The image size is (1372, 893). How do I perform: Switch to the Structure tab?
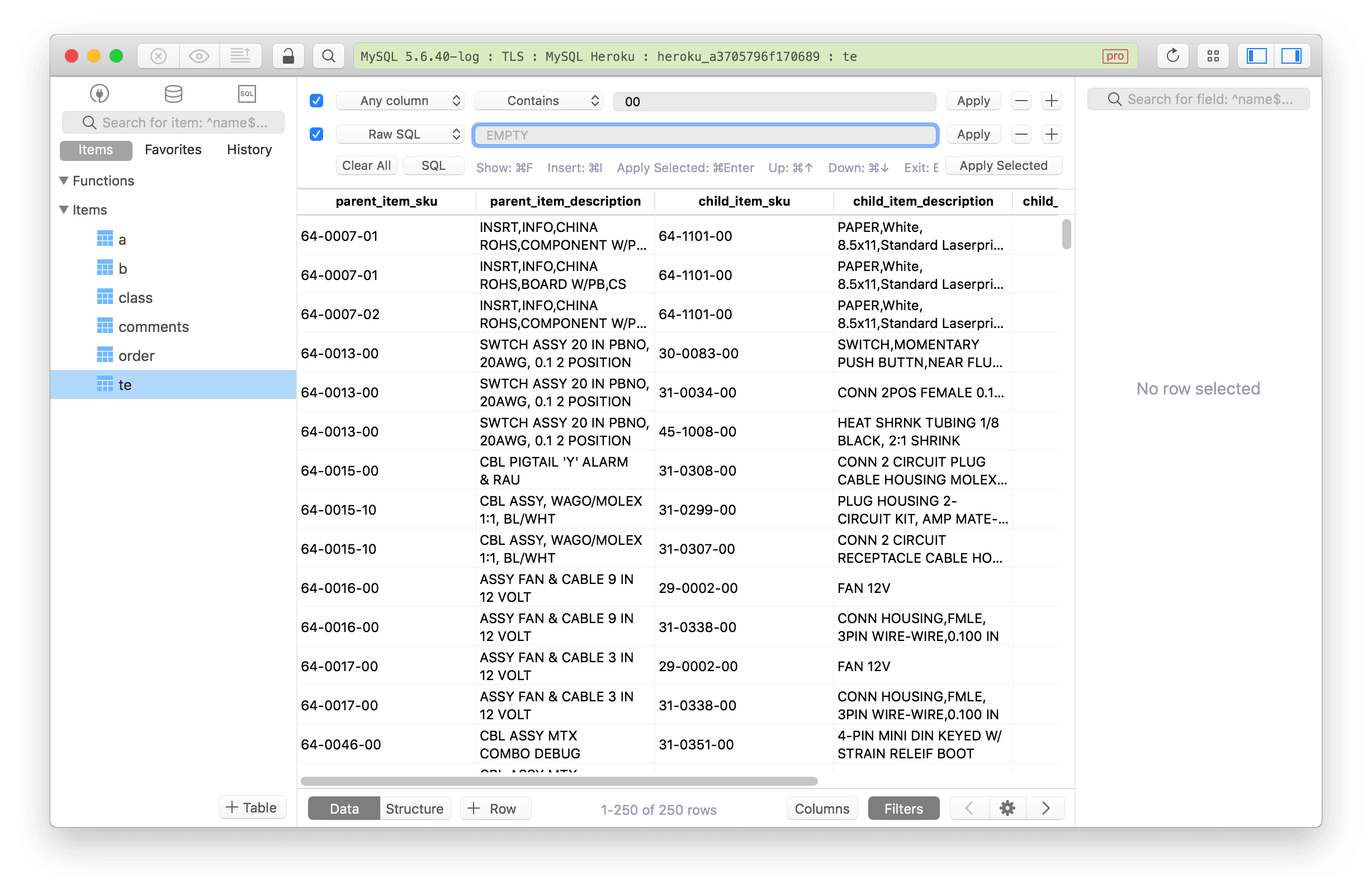tap(414, 809)
